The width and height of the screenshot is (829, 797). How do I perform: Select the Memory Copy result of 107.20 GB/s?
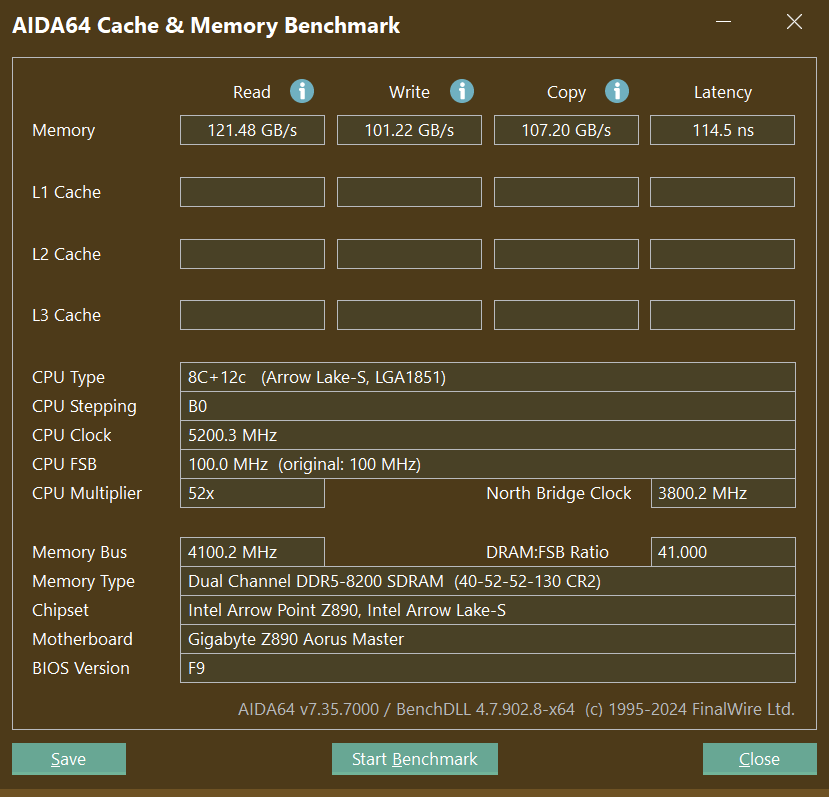pos(565,130)
